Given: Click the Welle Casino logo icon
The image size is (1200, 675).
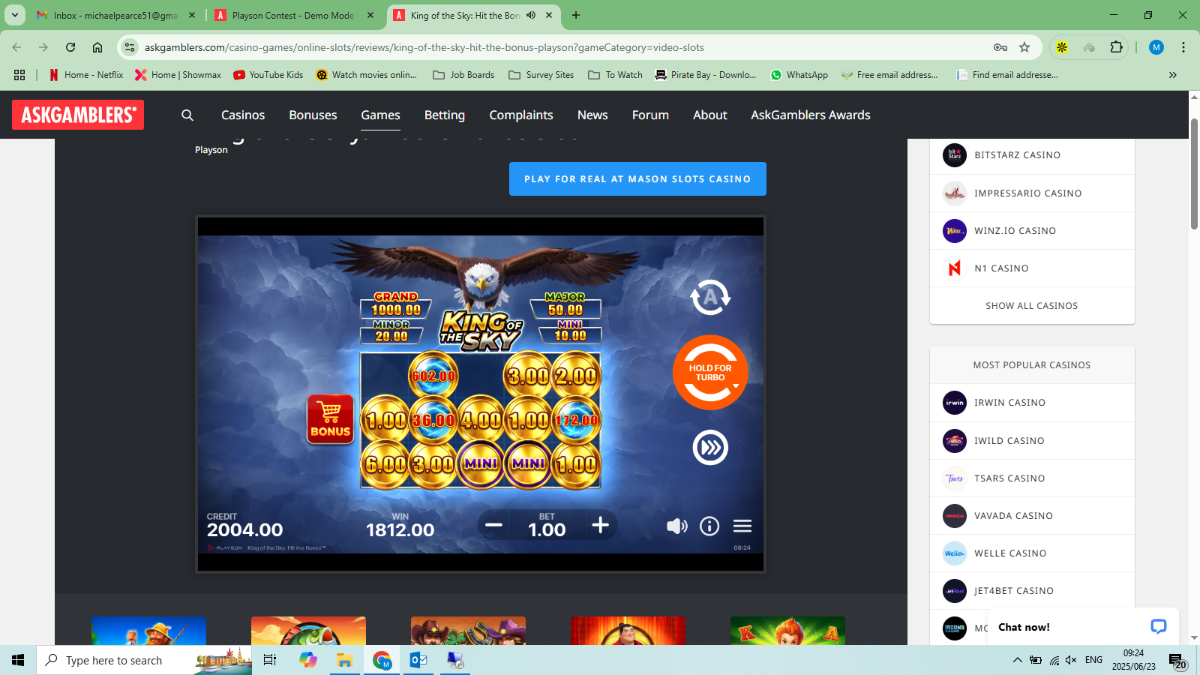Looking at the screenshot, I should pyautogui.click(x=955, y=553).
